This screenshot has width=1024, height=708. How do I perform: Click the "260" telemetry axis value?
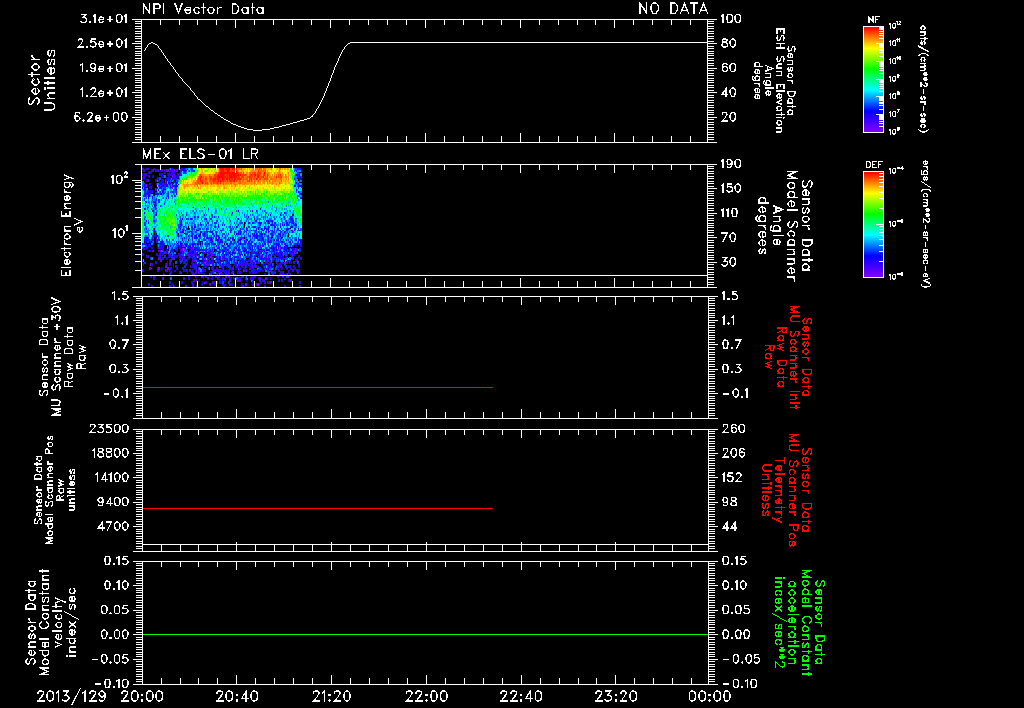click(x=733, y=428)
